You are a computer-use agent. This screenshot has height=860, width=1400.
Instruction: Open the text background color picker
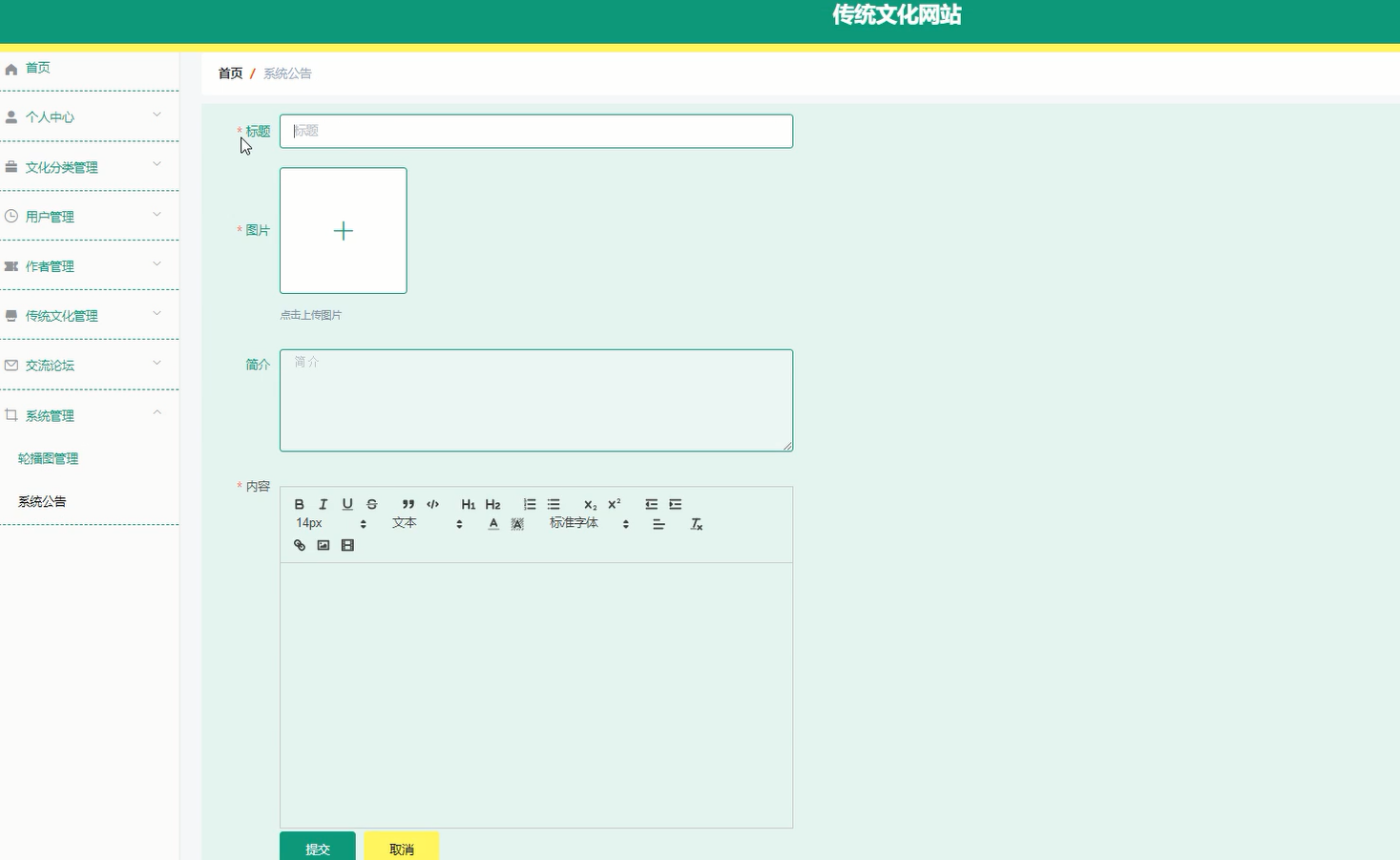(517, 524)
